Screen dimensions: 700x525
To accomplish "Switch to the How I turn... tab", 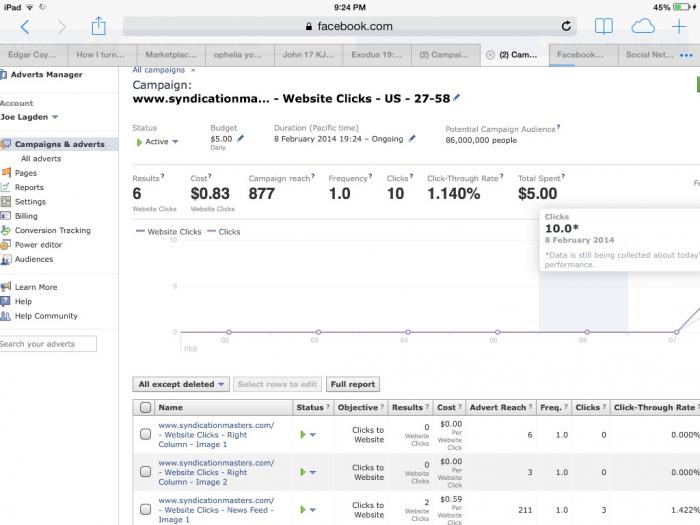I will tap(102, 55).
